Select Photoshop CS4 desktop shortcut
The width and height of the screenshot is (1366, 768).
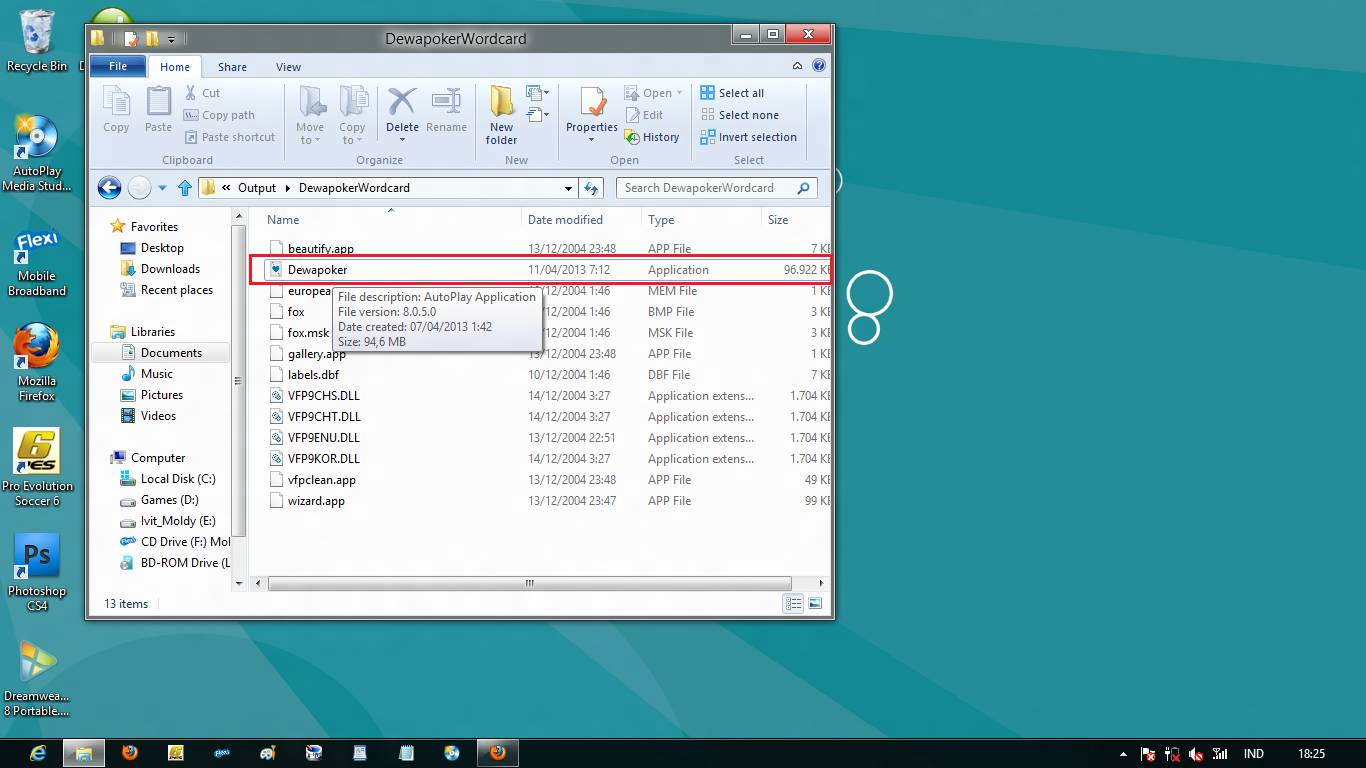coord(37,571)
